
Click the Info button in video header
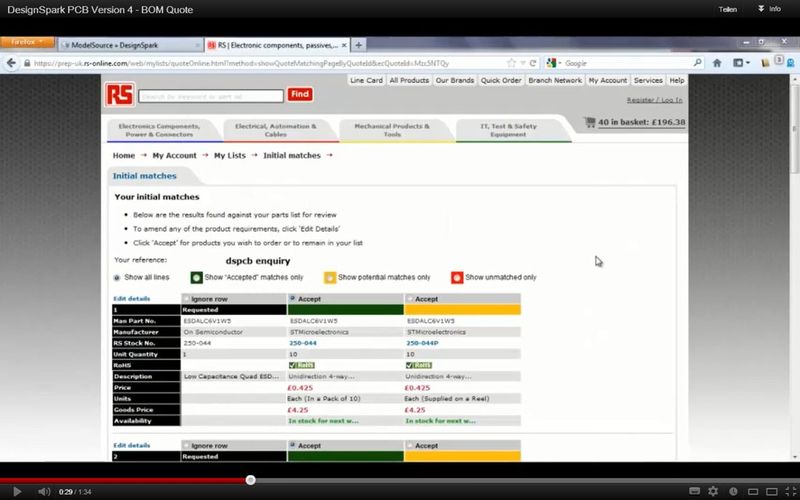(769, 9)
